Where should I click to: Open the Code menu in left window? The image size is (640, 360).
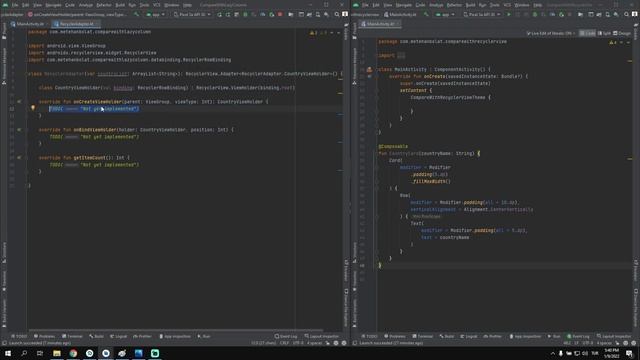(x=70, y=5)
